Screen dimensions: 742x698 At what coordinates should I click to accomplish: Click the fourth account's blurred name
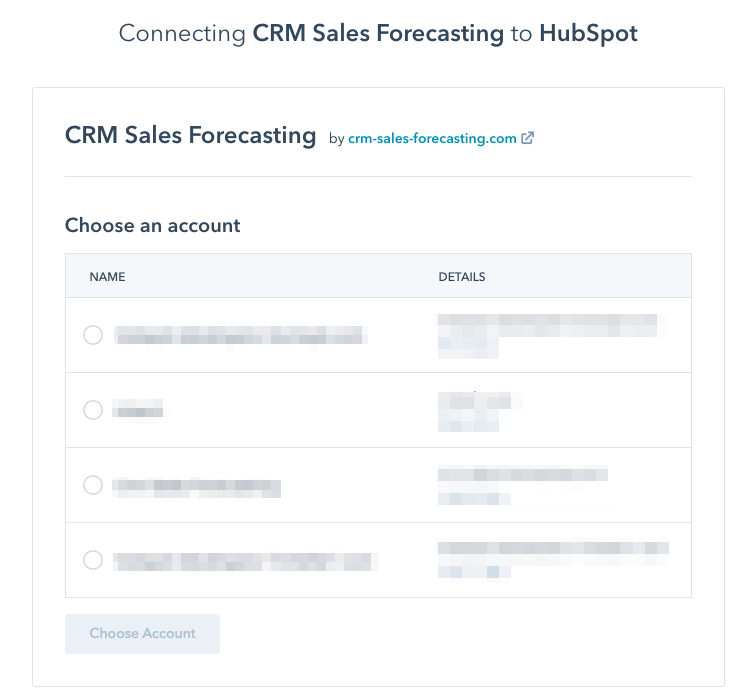[245, 560]
